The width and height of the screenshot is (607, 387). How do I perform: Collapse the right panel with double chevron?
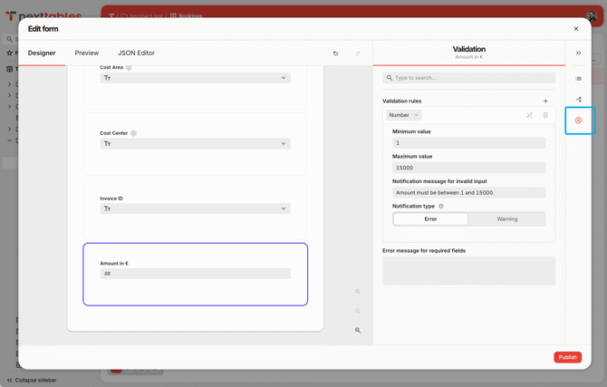(x=578, y=53)
